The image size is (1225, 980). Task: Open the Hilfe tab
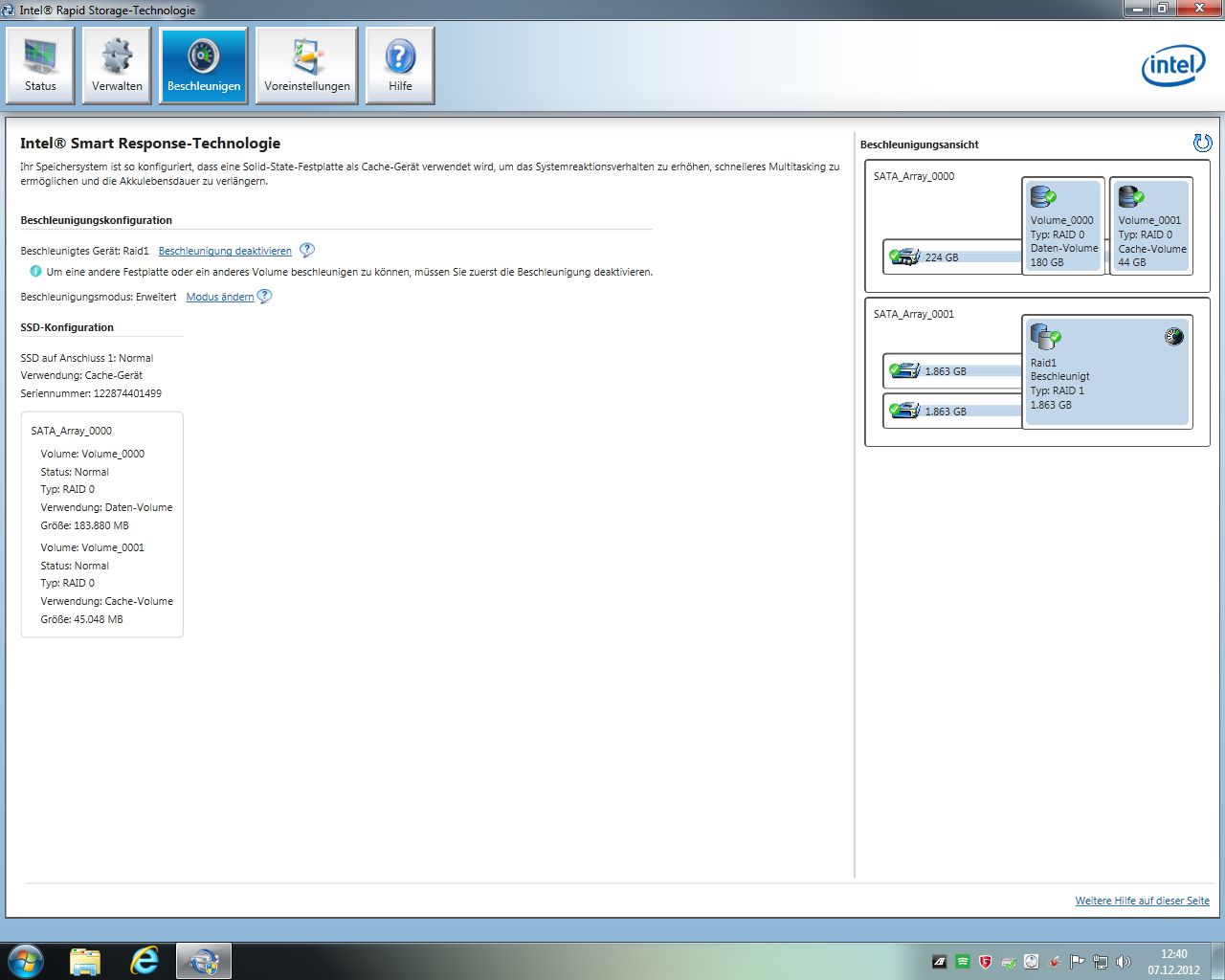point(400,65)
